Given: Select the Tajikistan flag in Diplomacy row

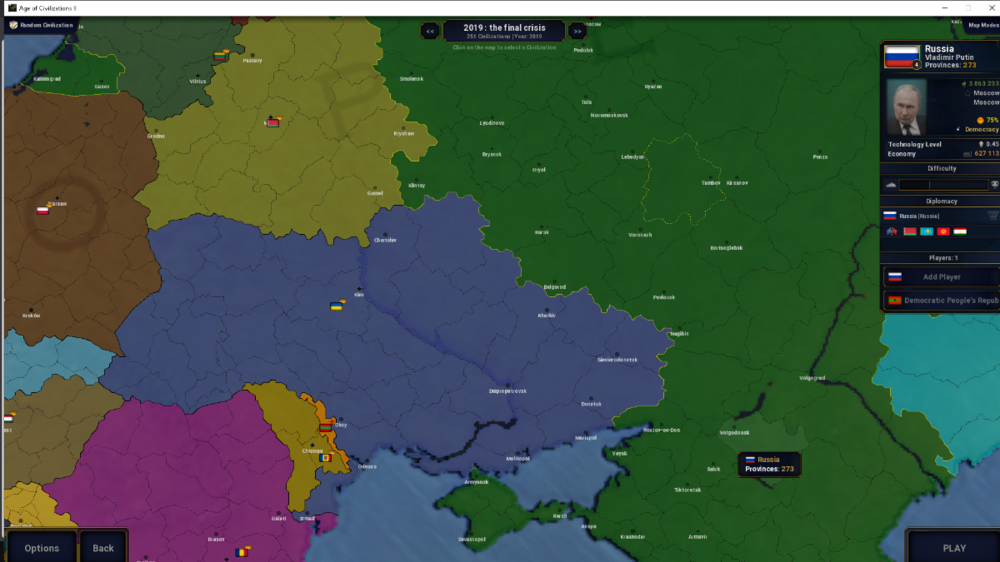Looking at the screenshot, I should pyautogui.click(x=959, y=232).
